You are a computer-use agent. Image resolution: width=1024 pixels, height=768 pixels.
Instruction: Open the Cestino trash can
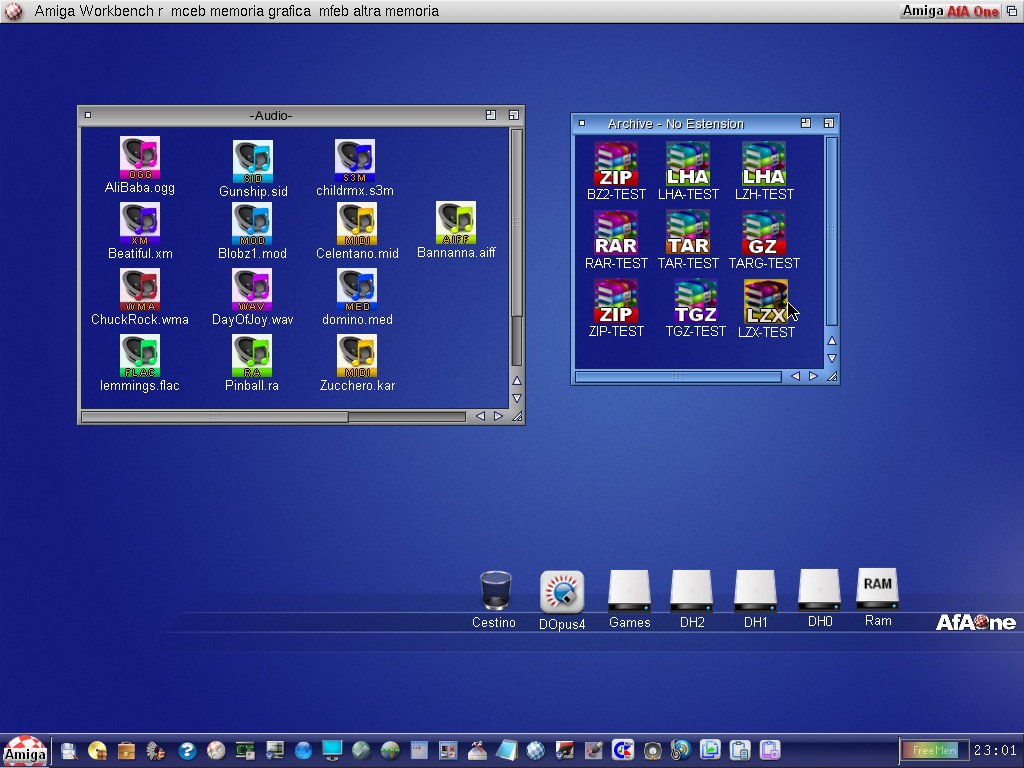tap(495, 591)
